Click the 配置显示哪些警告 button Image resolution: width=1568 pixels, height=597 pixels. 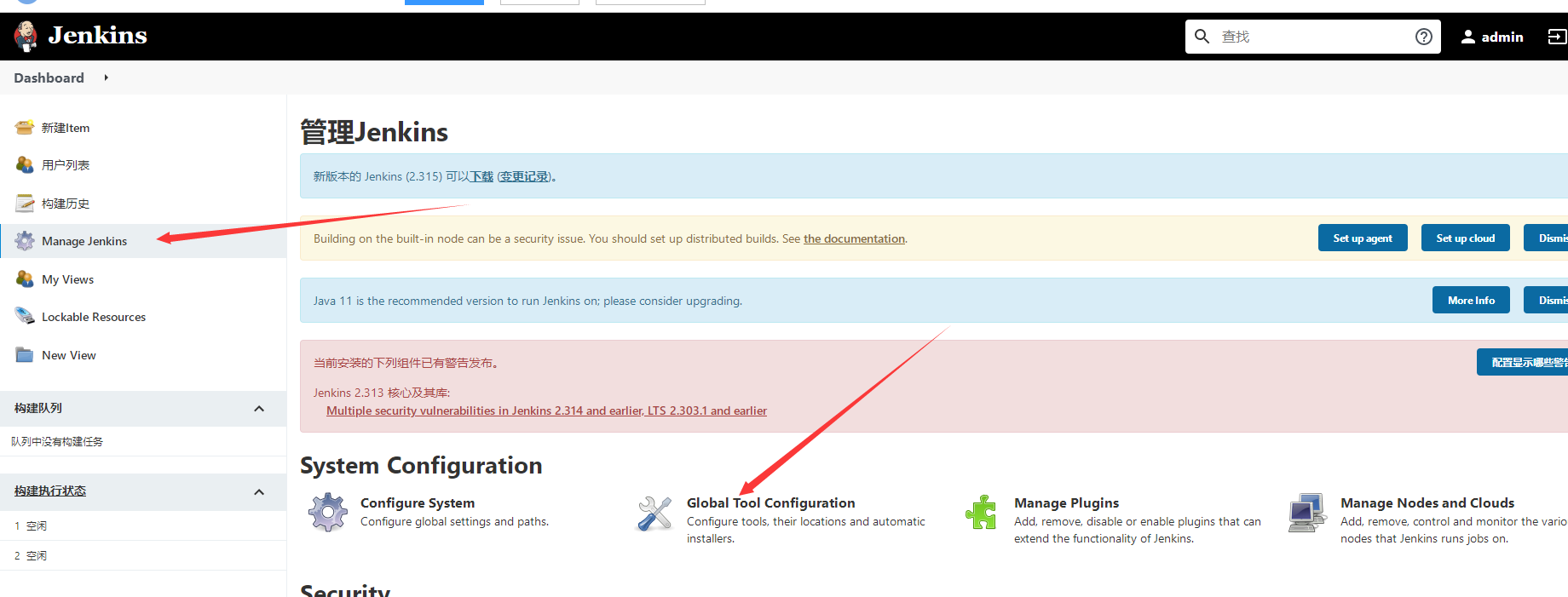click(1523, 363)
